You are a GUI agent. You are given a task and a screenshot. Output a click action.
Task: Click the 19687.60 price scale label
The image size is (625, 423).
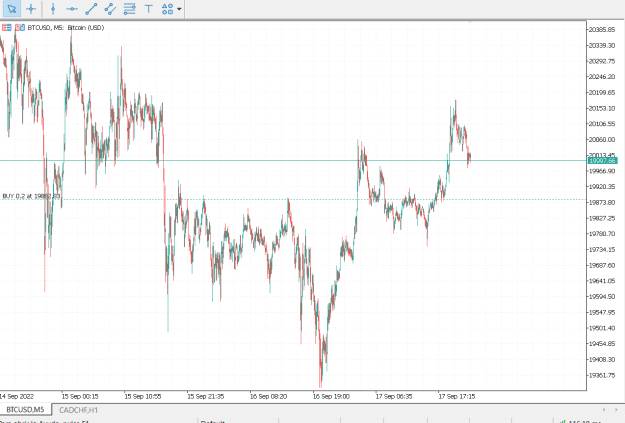tap(602, 265)
